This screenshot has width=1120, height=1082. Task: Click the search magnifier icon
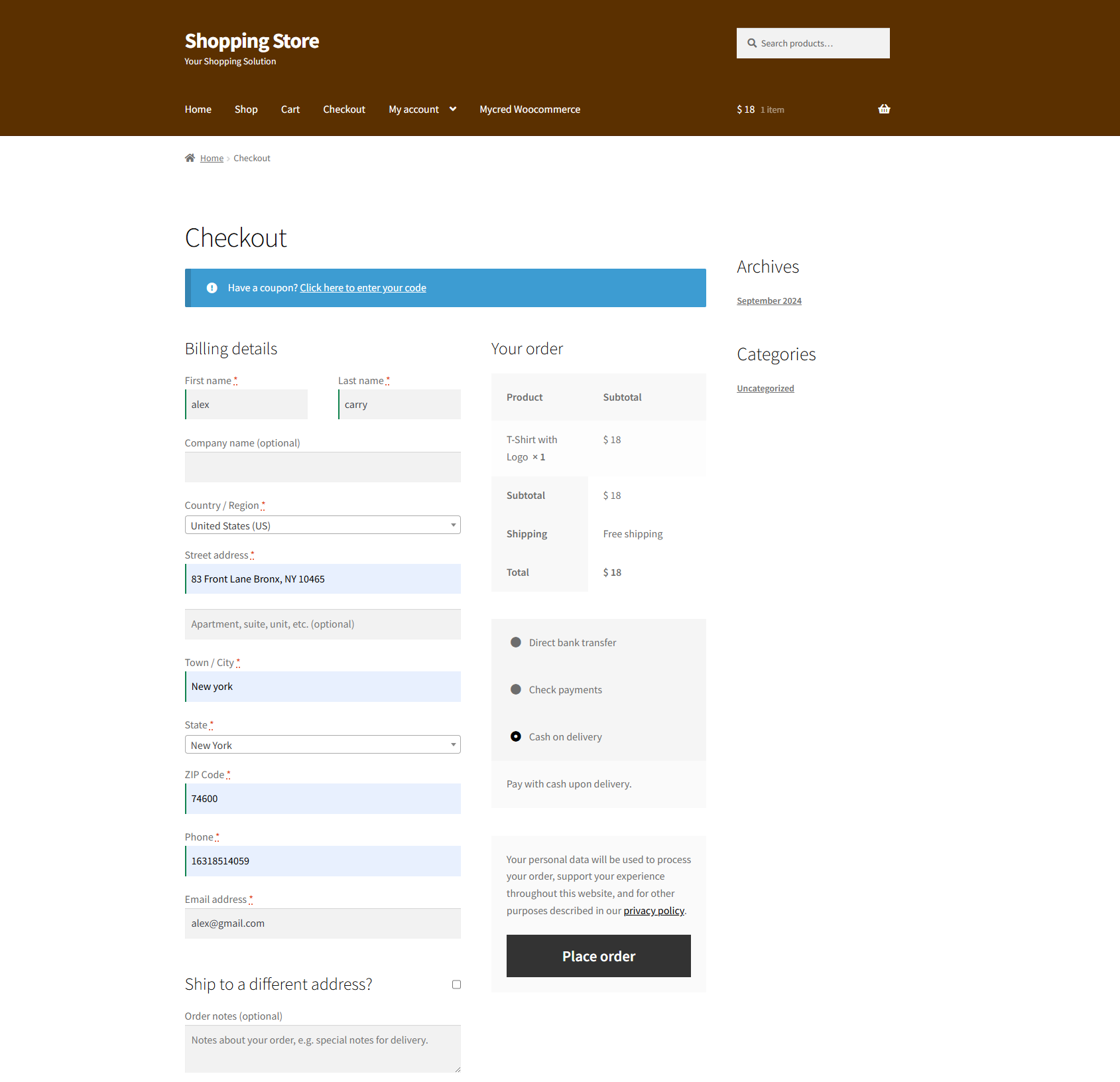tap(752, 43)
